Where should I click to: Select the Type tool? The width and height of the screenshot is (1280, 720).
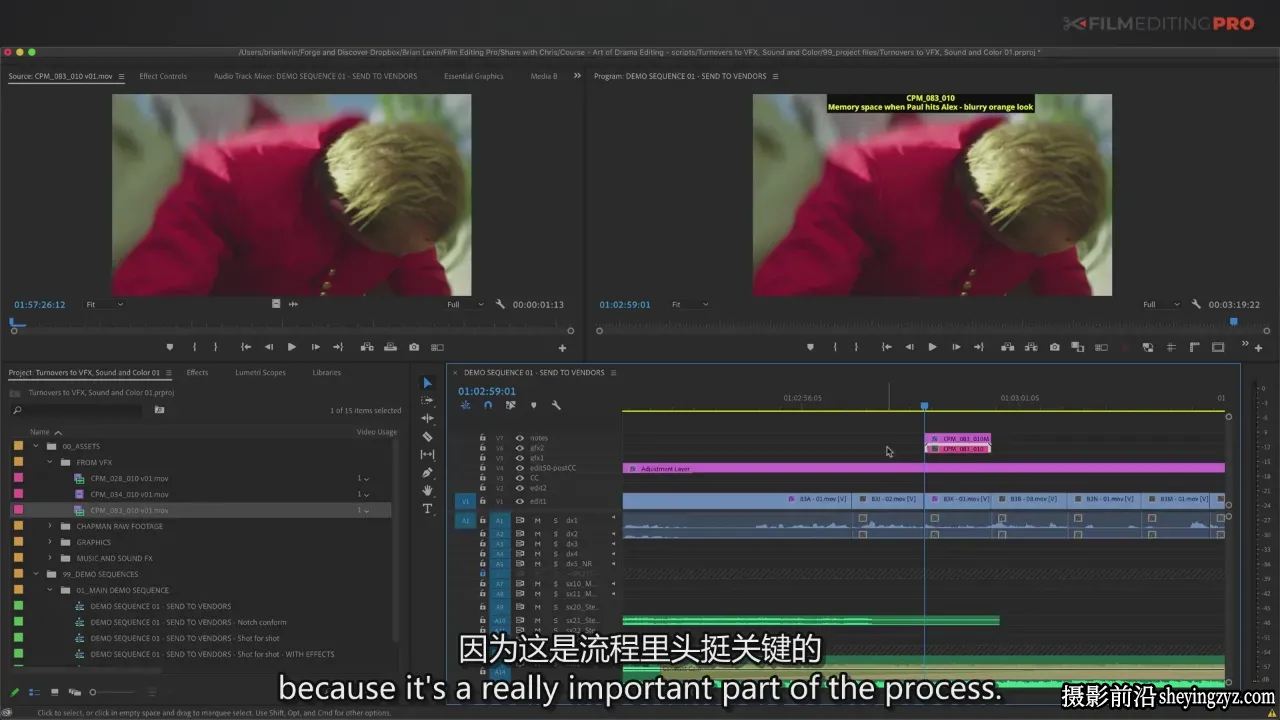click(x=427, y=509)
